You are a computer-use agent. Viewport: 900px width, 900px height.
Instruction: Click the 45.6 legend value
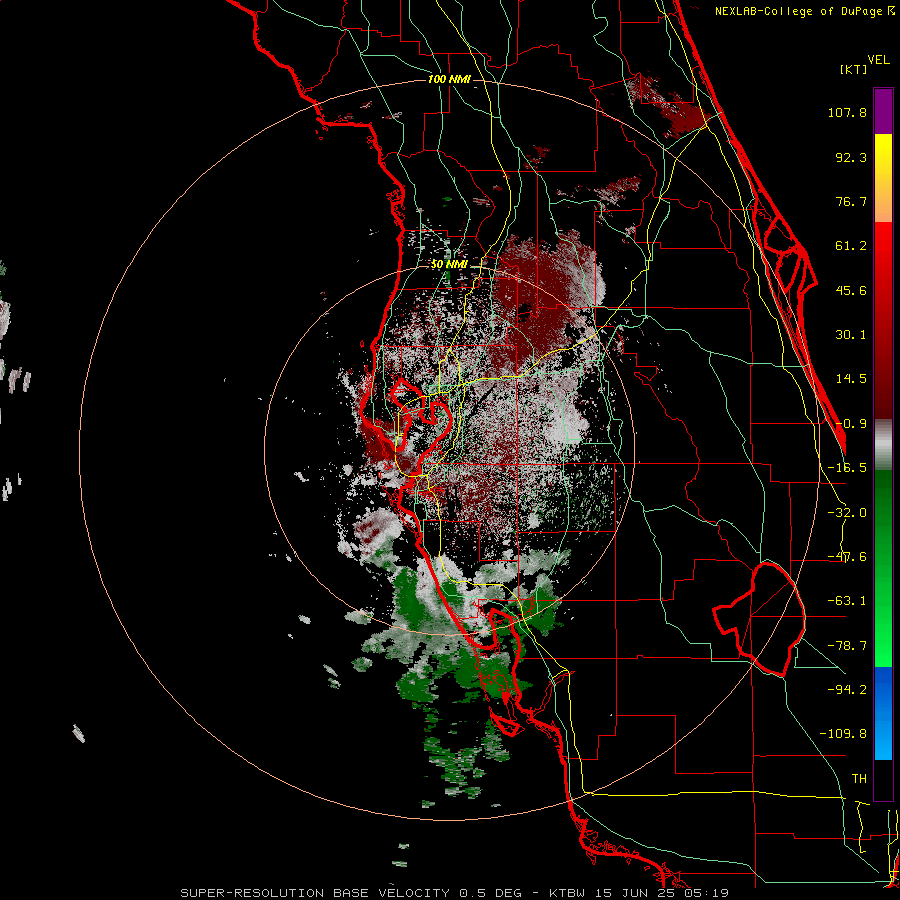click(x=851, y=290)
